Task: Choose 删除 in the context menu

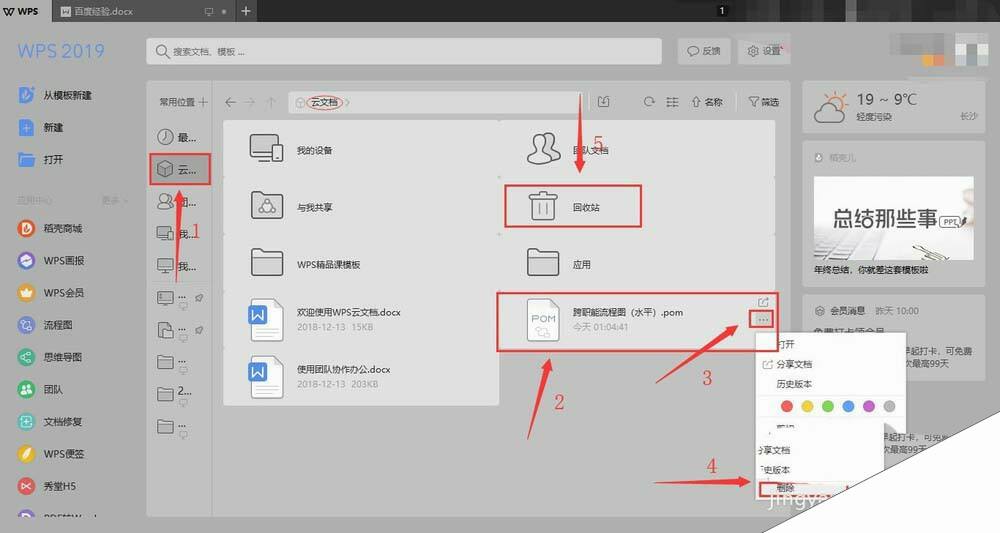Action: tap(786, 488)
